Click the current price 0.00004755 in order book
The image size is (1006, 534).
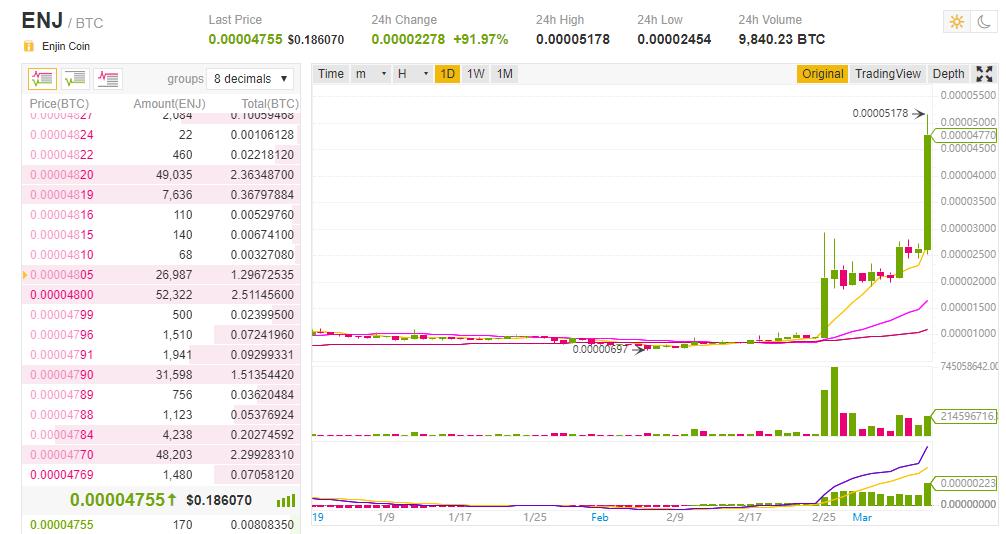pos(118,500)
